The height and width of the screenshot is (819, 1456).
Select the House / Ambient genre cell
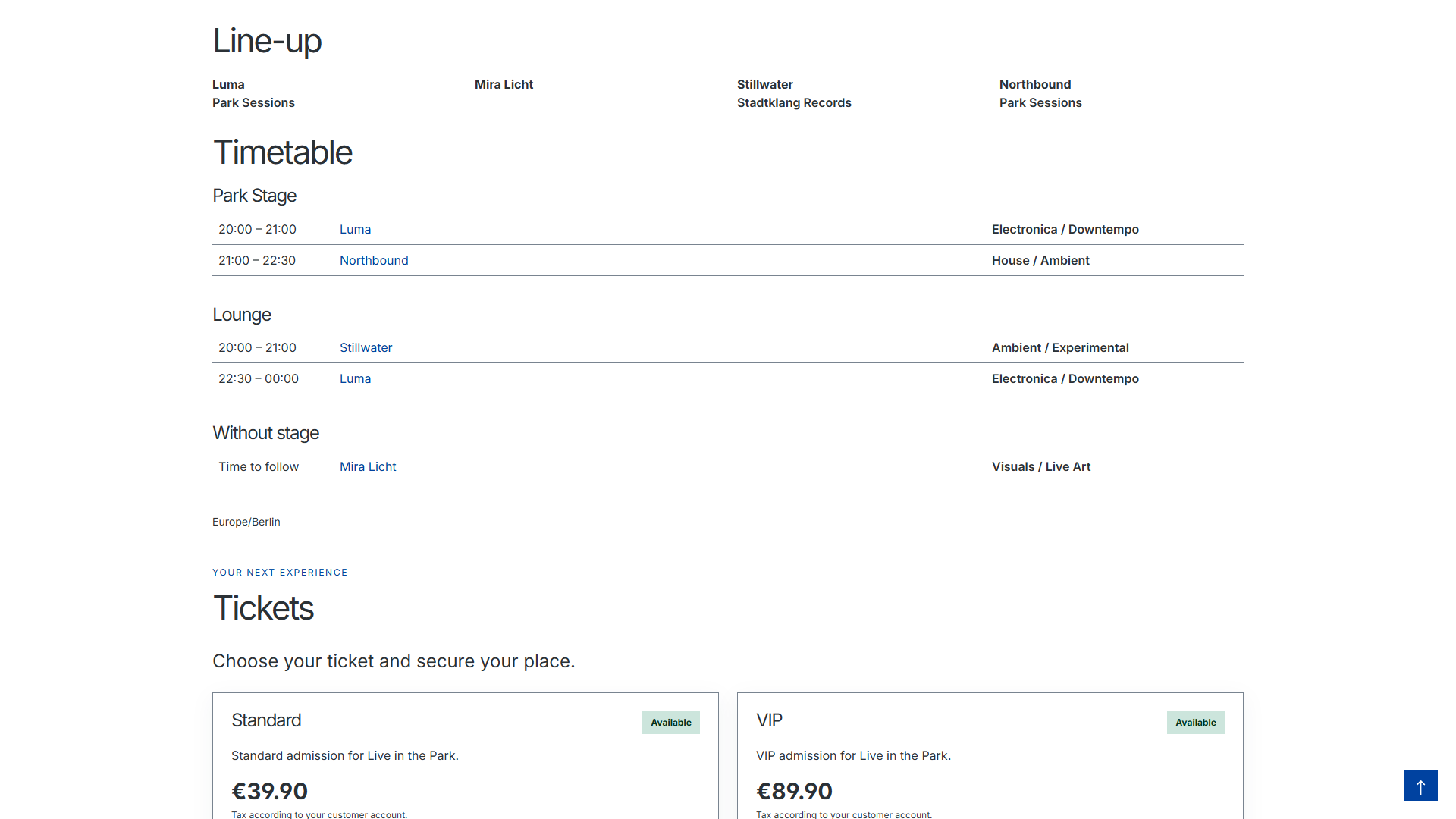point(1040,260)
